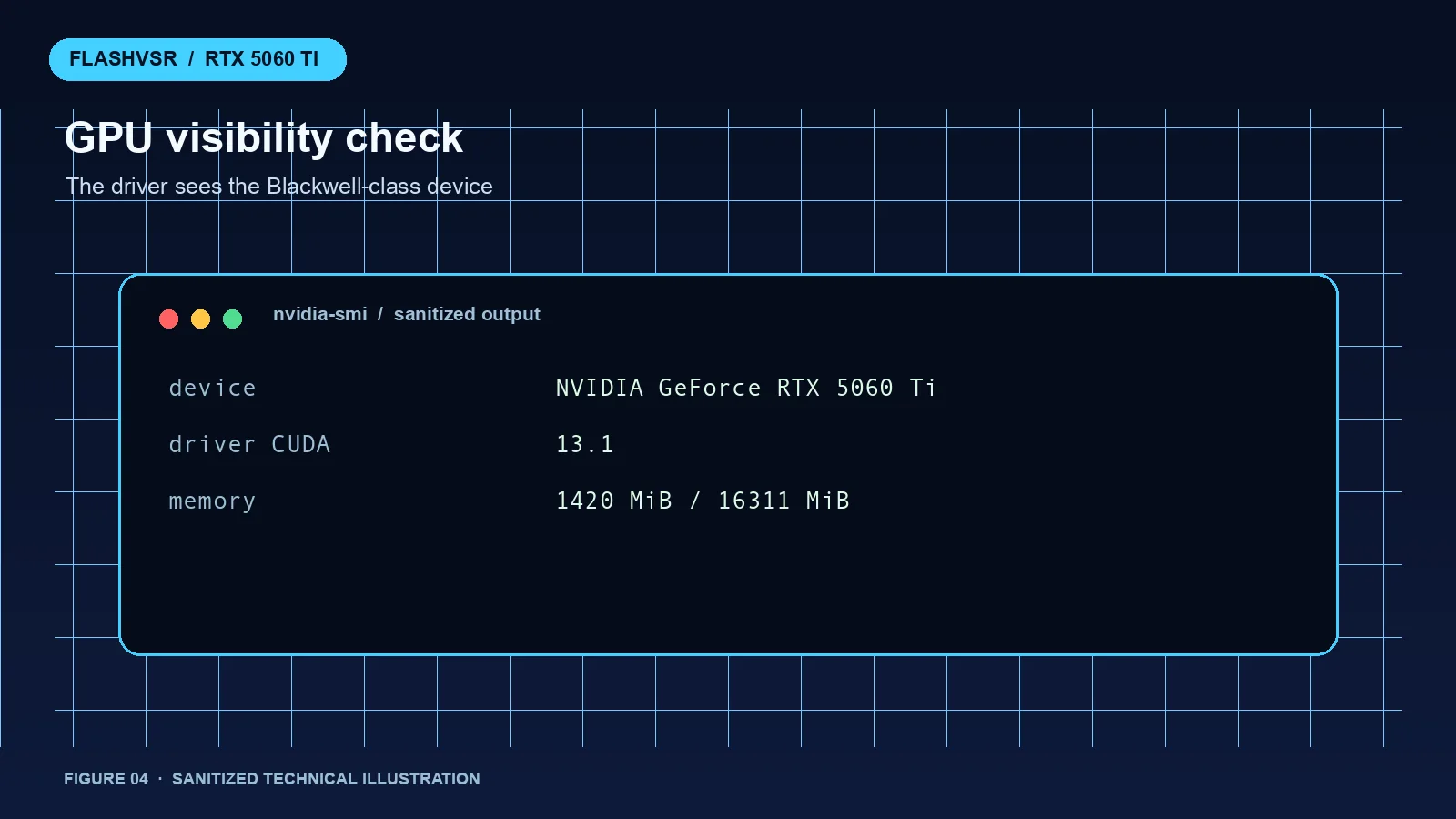Click the 'device' label
This screenshot has height=819, width=1456.
212,388
